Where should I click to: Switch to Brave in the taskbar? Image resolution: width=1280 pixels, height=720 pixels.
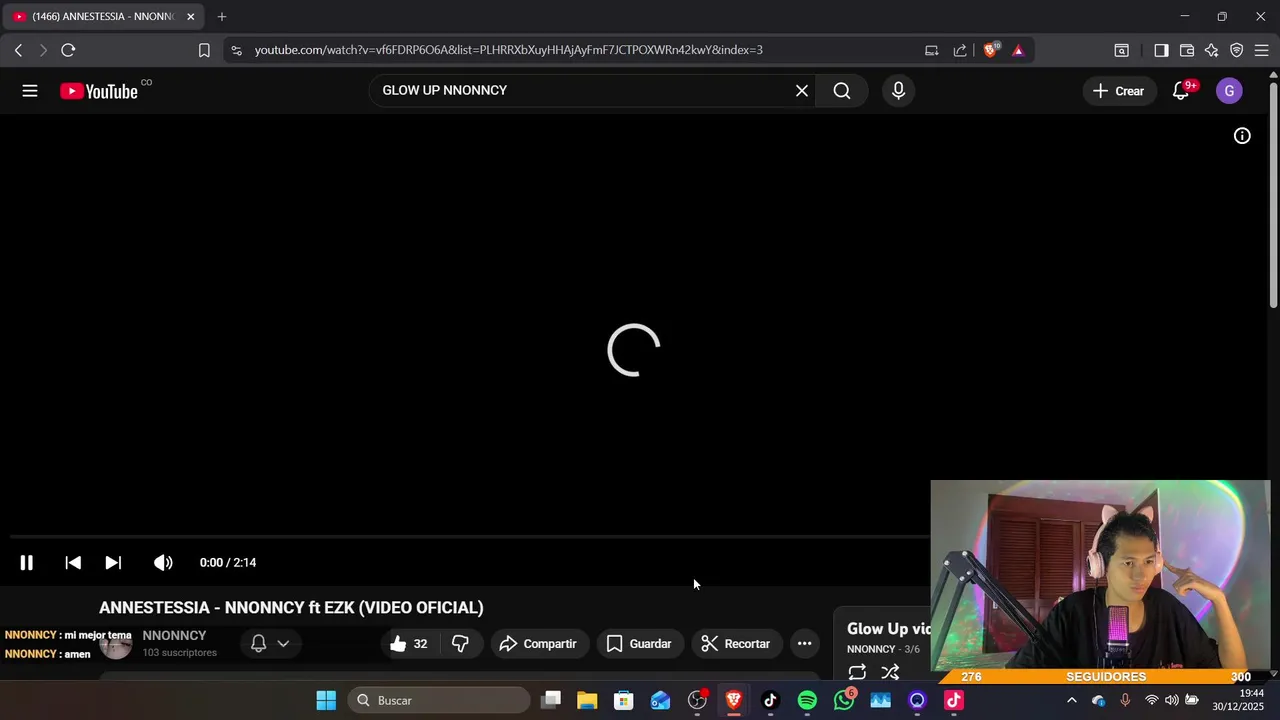(x=734, y=701)
